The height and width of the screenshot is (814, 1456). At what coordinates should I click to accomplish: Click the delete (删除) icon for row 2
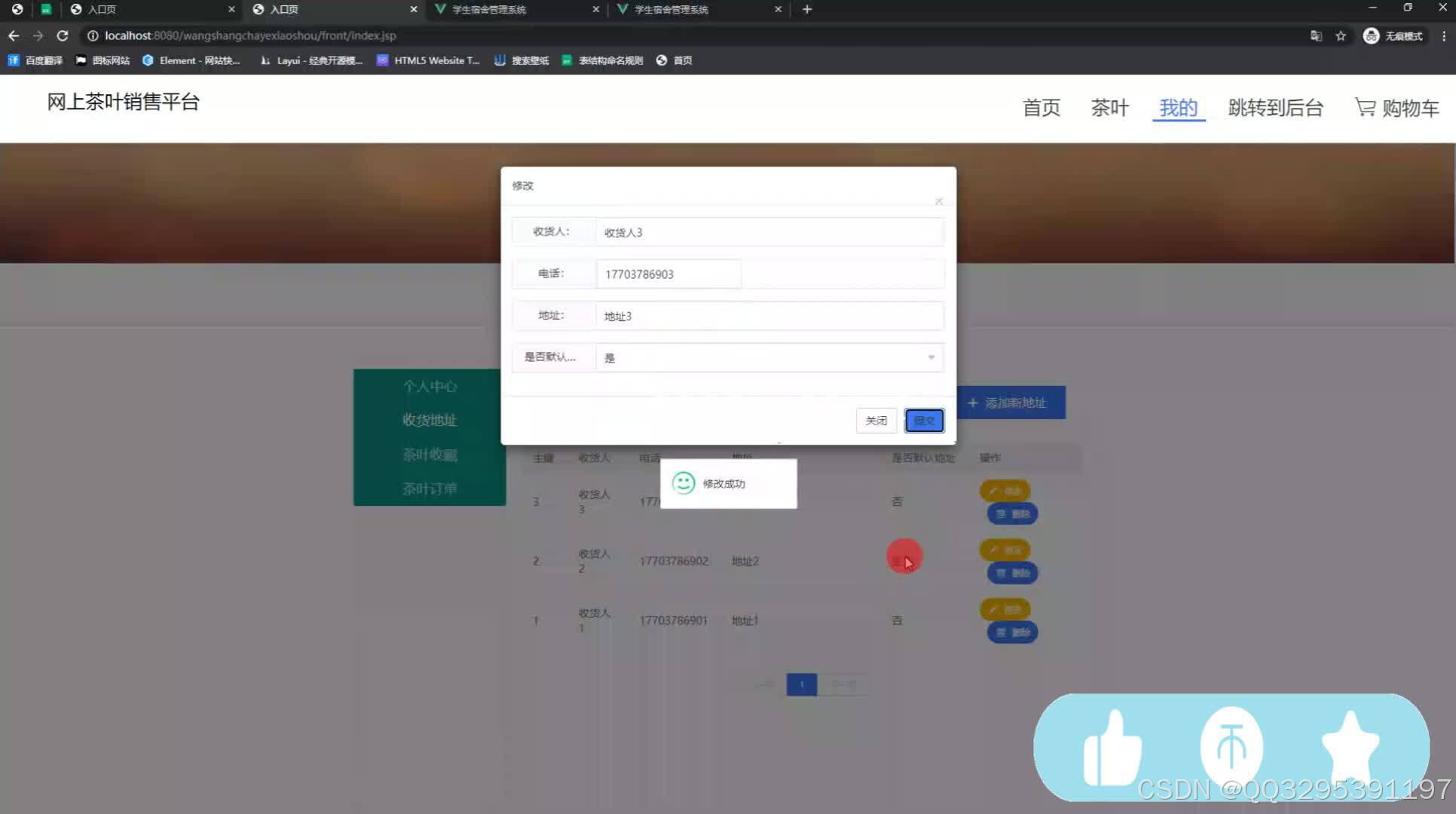[x=1012, y=573]
